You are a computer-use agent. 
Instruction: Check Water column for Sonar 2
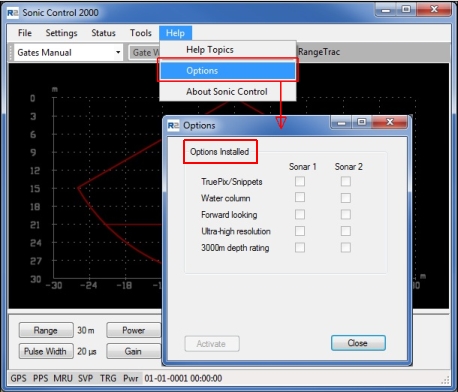tap(346, 198)
